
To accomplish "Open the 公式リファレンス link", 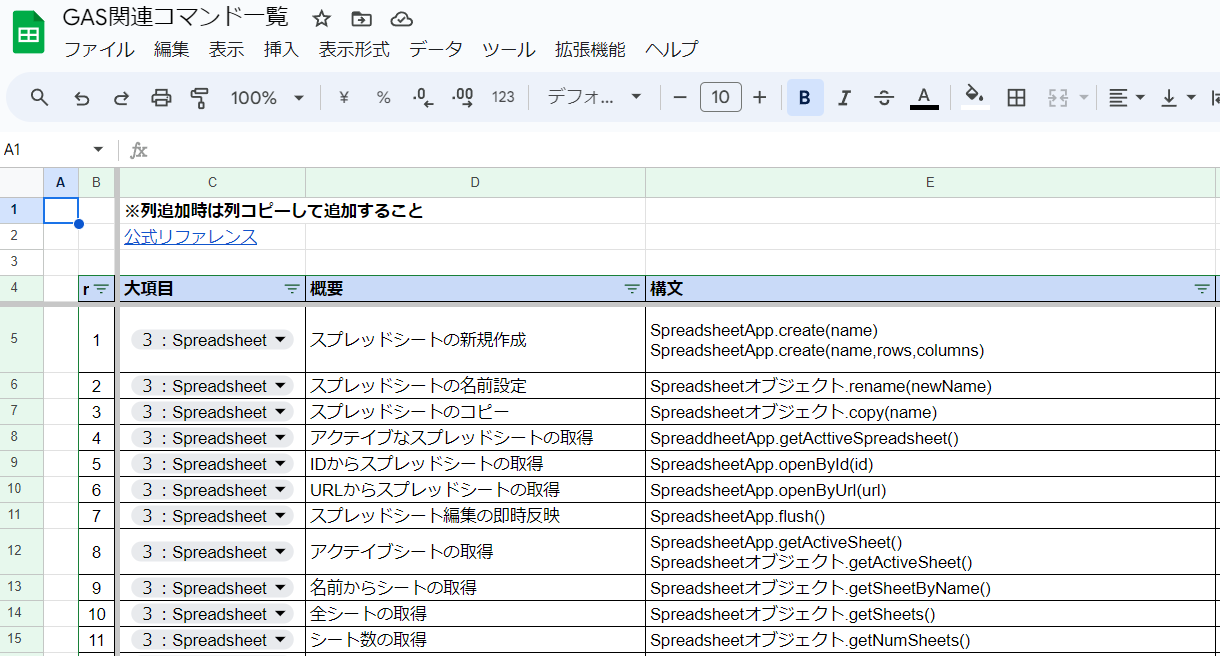I will point(190,237).
